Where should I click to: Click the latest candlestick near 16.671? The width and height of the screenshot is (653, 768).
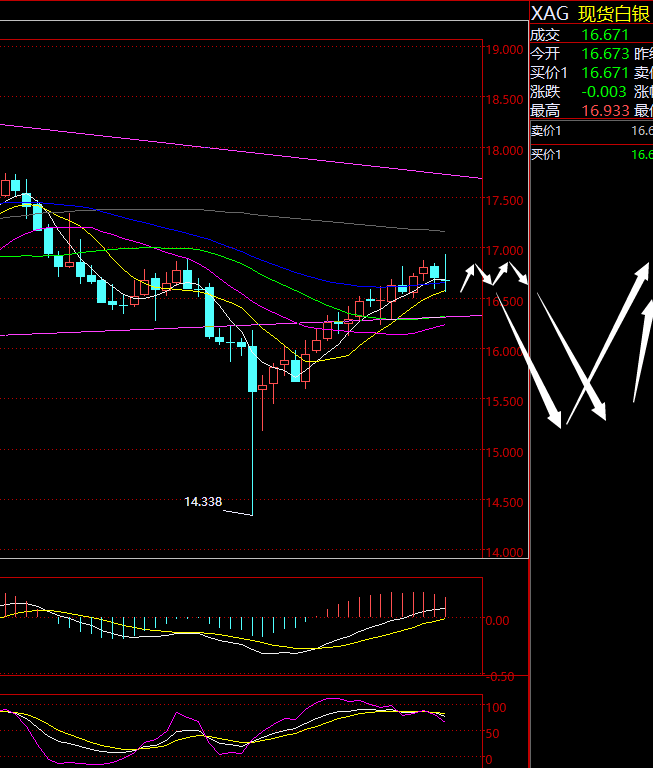[x=445, y=273]
